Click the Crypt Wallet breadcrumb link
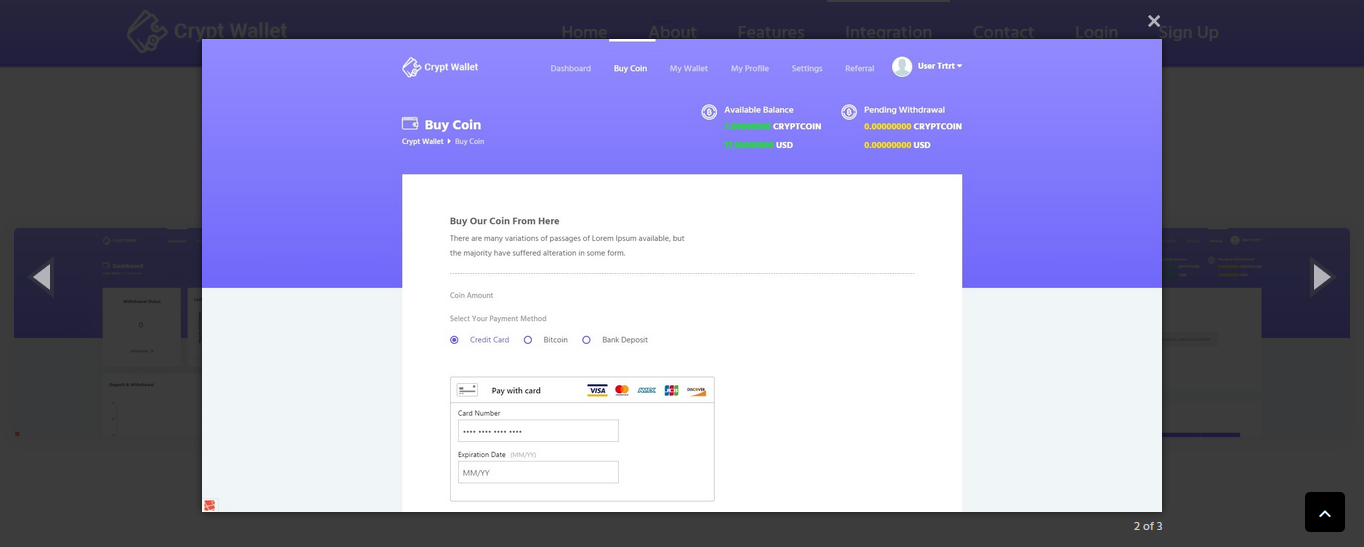The height and width of the screenshot is (547, 1364). (x=422, y=142)
